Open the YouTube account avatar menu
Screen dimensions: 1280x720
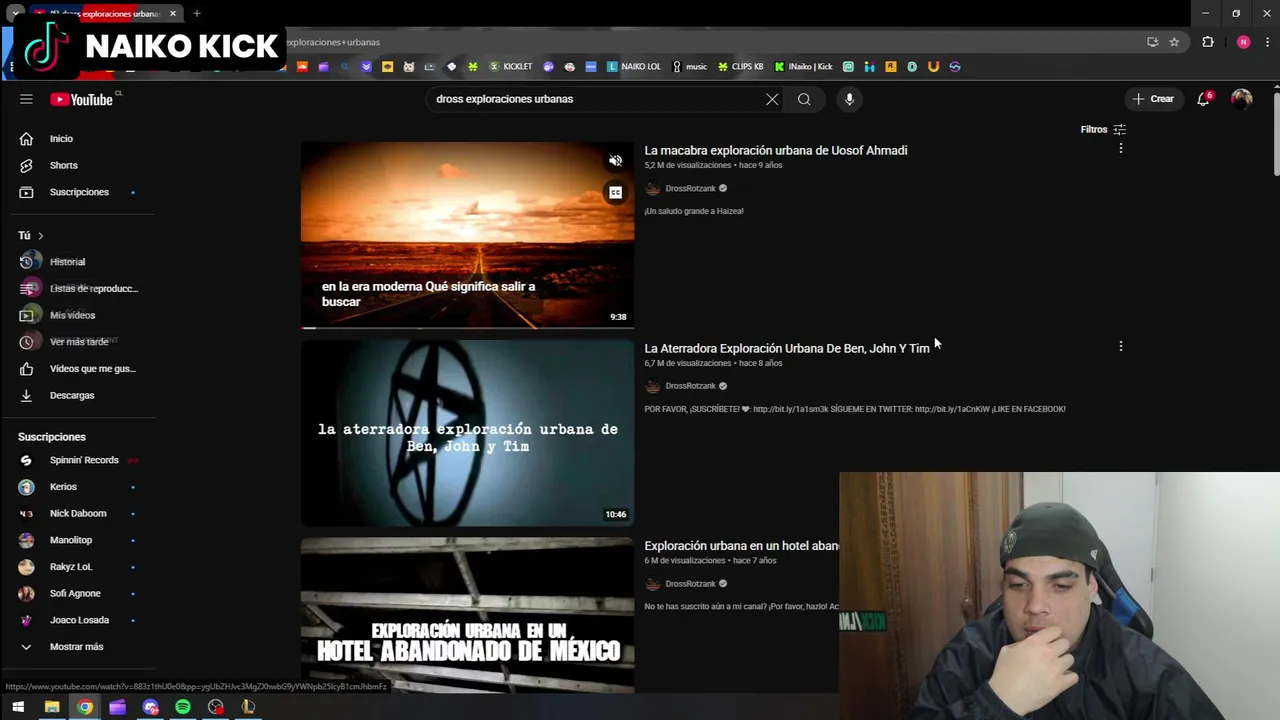(1241, 99)
